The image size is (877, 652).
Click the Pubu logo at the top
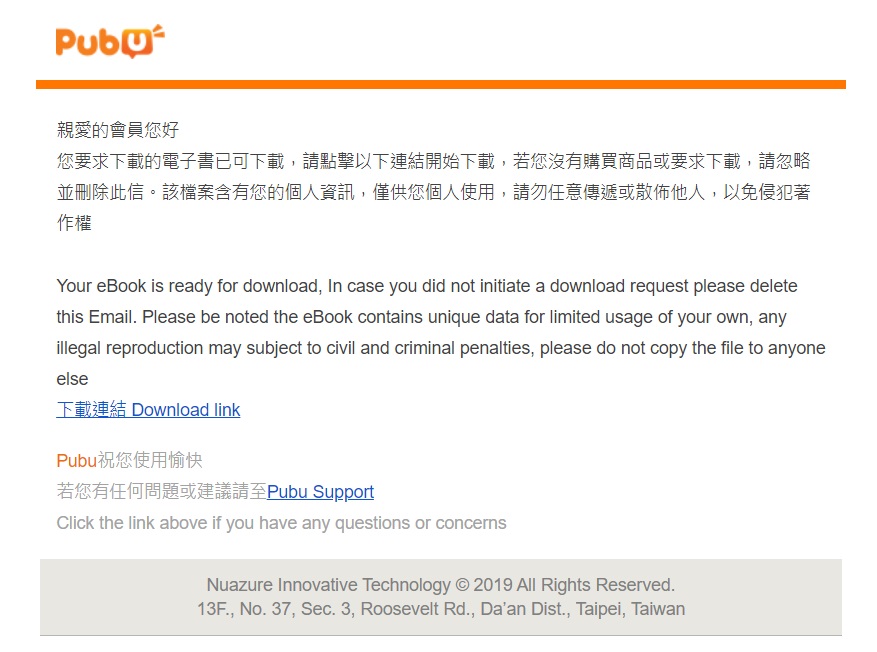(110, 41)
